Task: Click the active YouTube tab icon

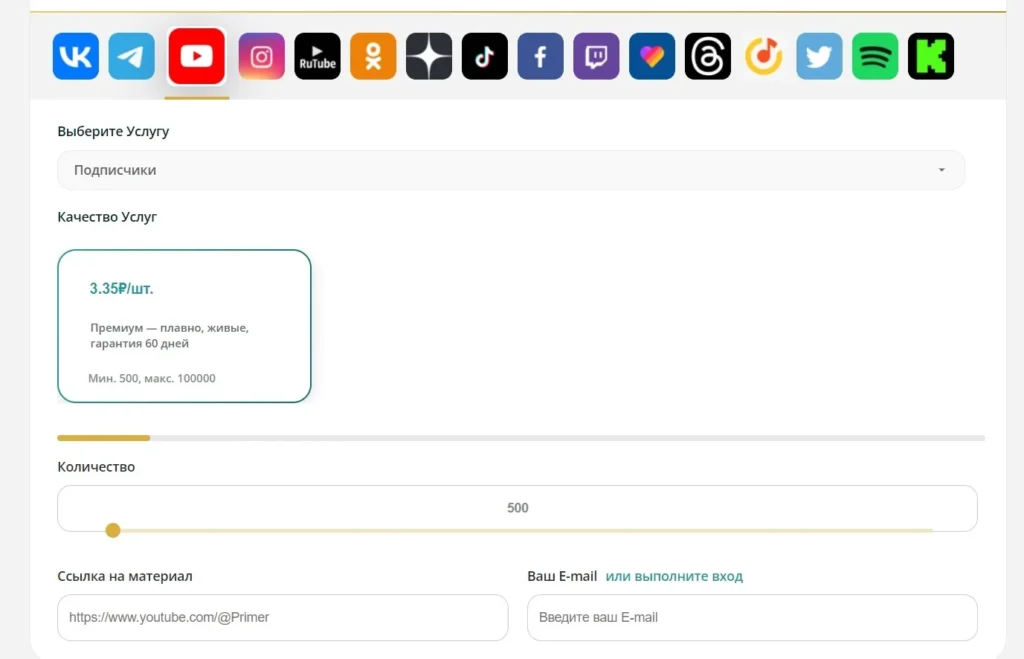Action: pyautogui.click(x=197, y=56)
